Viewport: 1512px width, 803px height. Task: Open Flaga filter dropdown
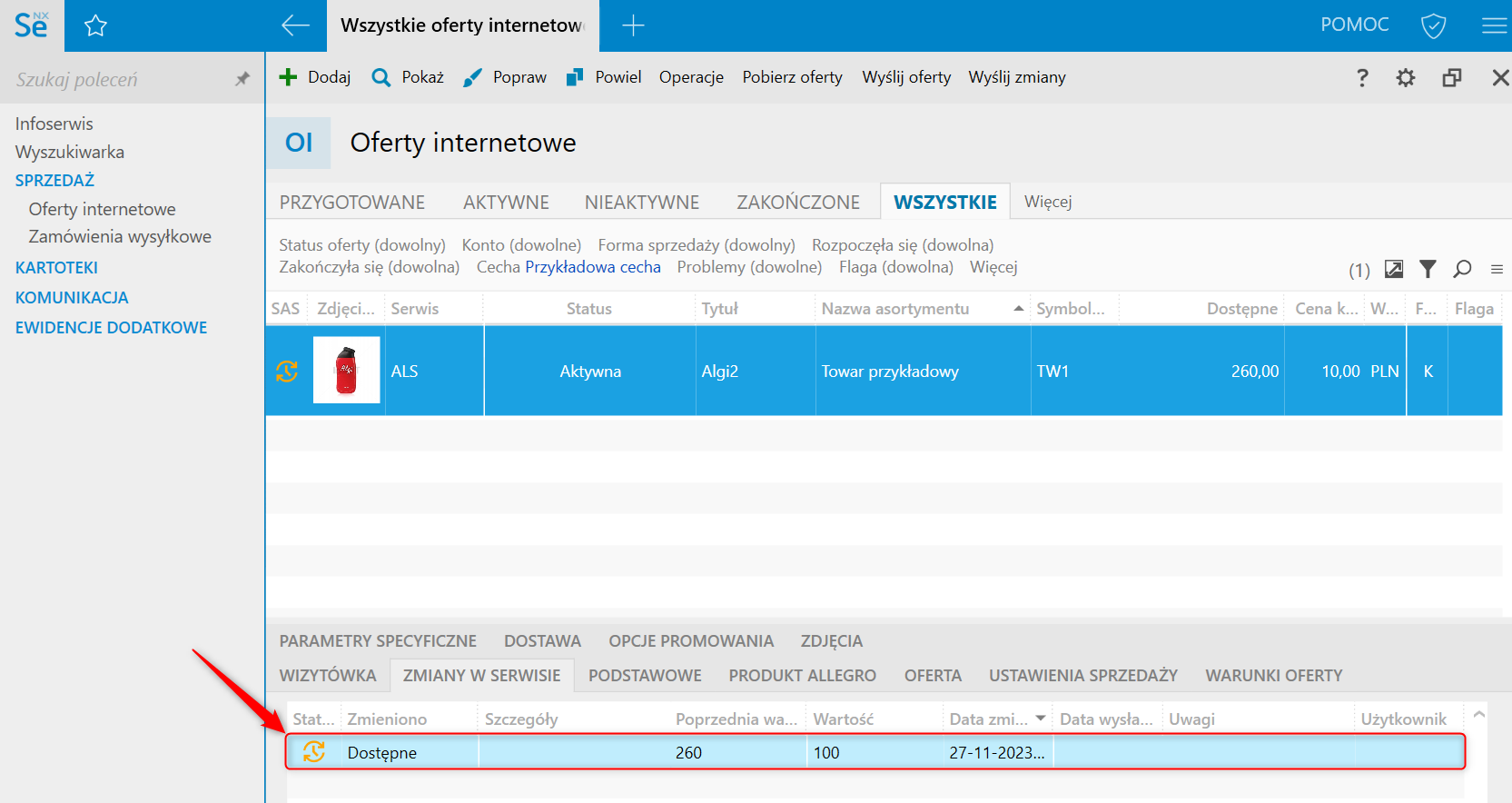pos(896,267)
